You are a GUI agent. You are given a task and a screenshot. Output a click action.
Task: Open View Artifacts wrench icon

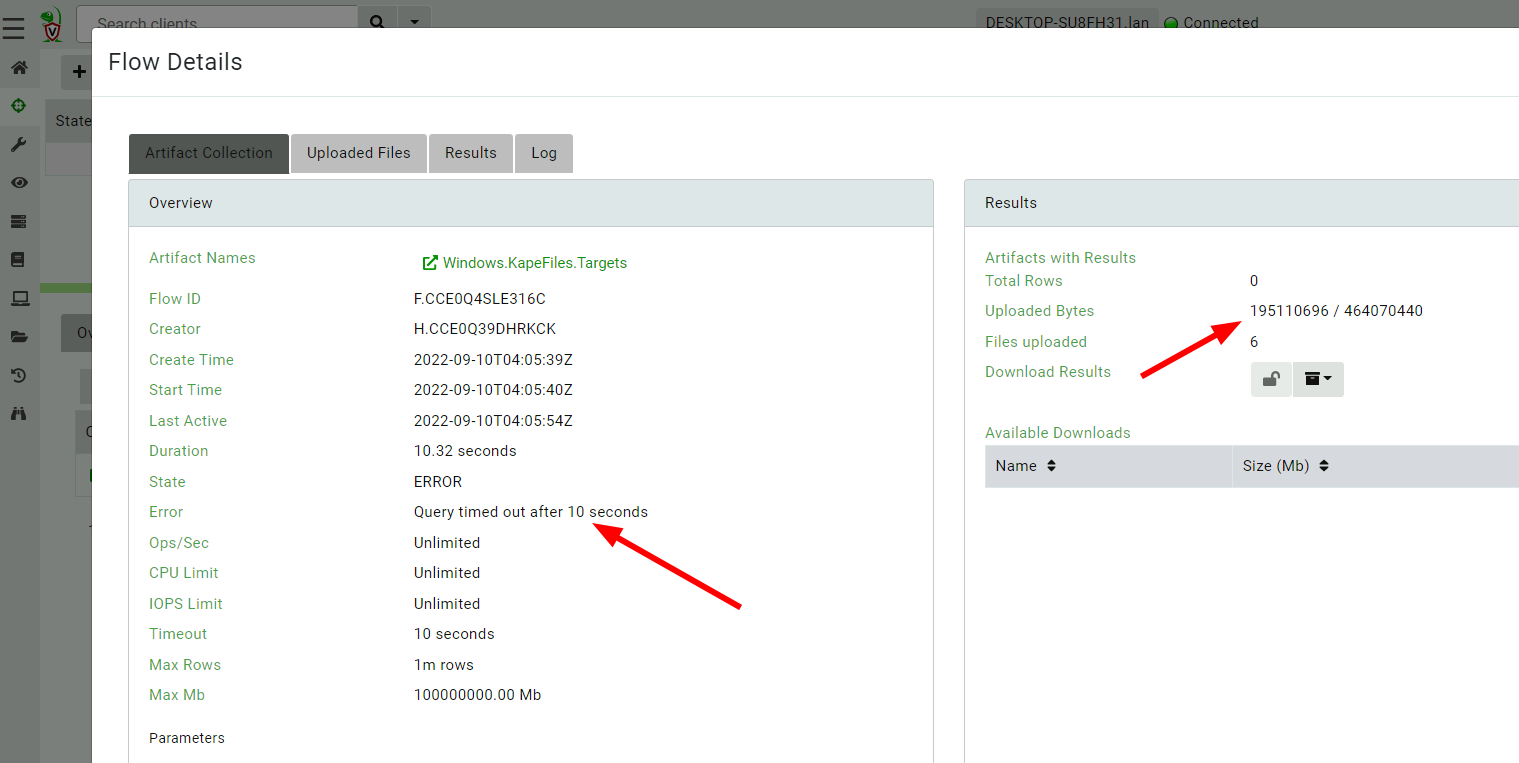click(x=19, y=145)
